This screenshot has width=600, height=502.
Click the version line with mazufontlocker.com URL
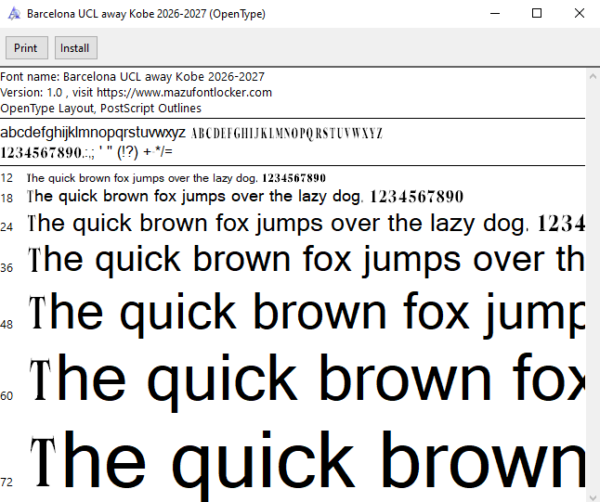tap(136, 93)
